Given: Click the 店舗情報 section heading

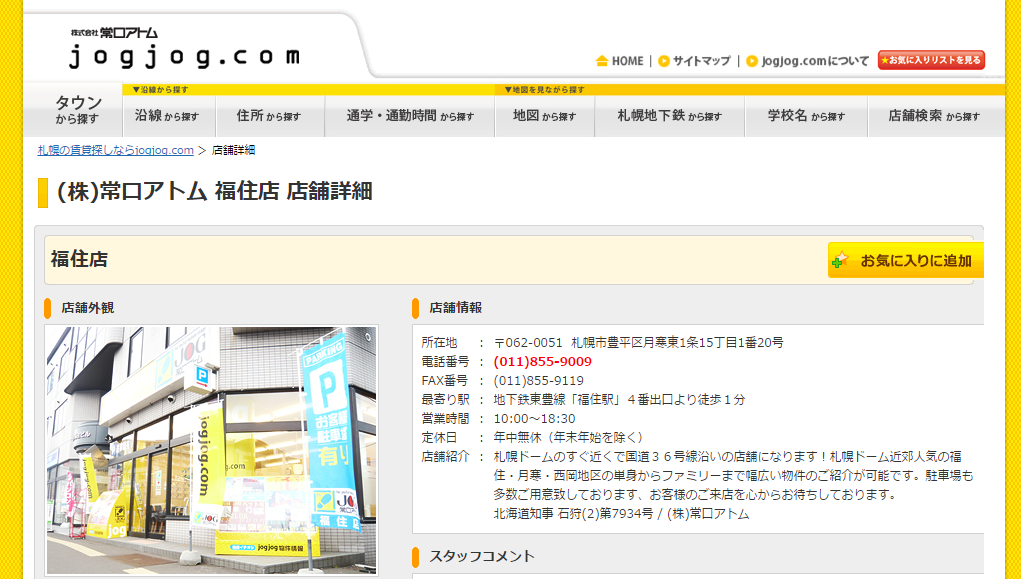Looking at the screenshot, I should 456,307.
